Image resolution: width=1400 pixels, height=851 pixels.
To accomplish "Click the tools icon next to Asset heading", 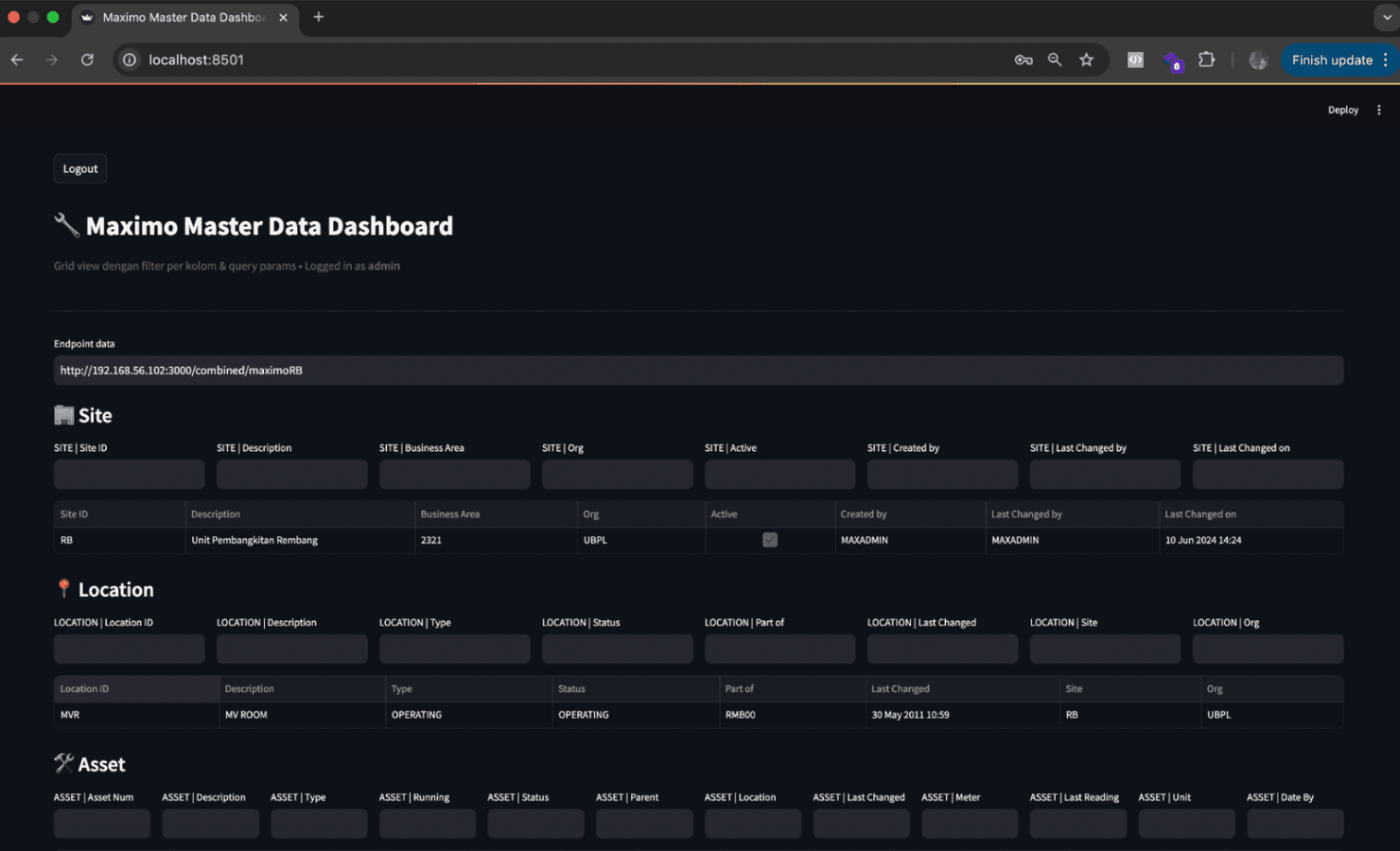I will click(x=64, y=763).
